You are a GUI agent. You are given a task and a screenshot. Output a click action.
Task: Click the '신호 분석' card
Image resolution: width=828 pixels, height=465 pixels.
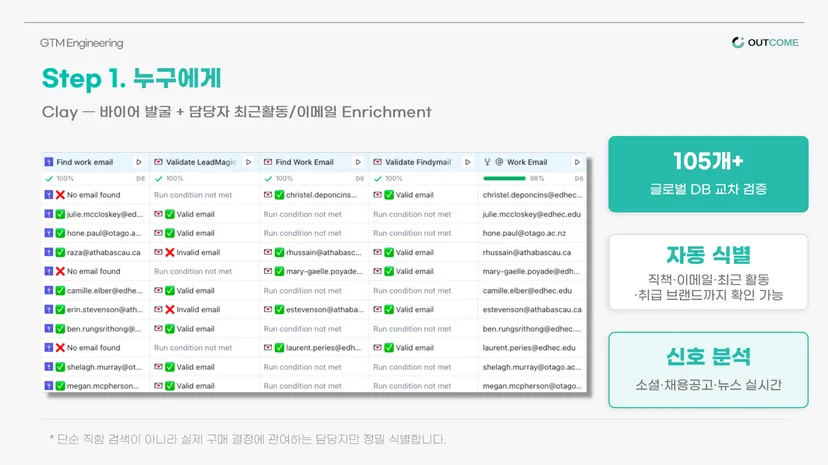click(x=708, y=370)
